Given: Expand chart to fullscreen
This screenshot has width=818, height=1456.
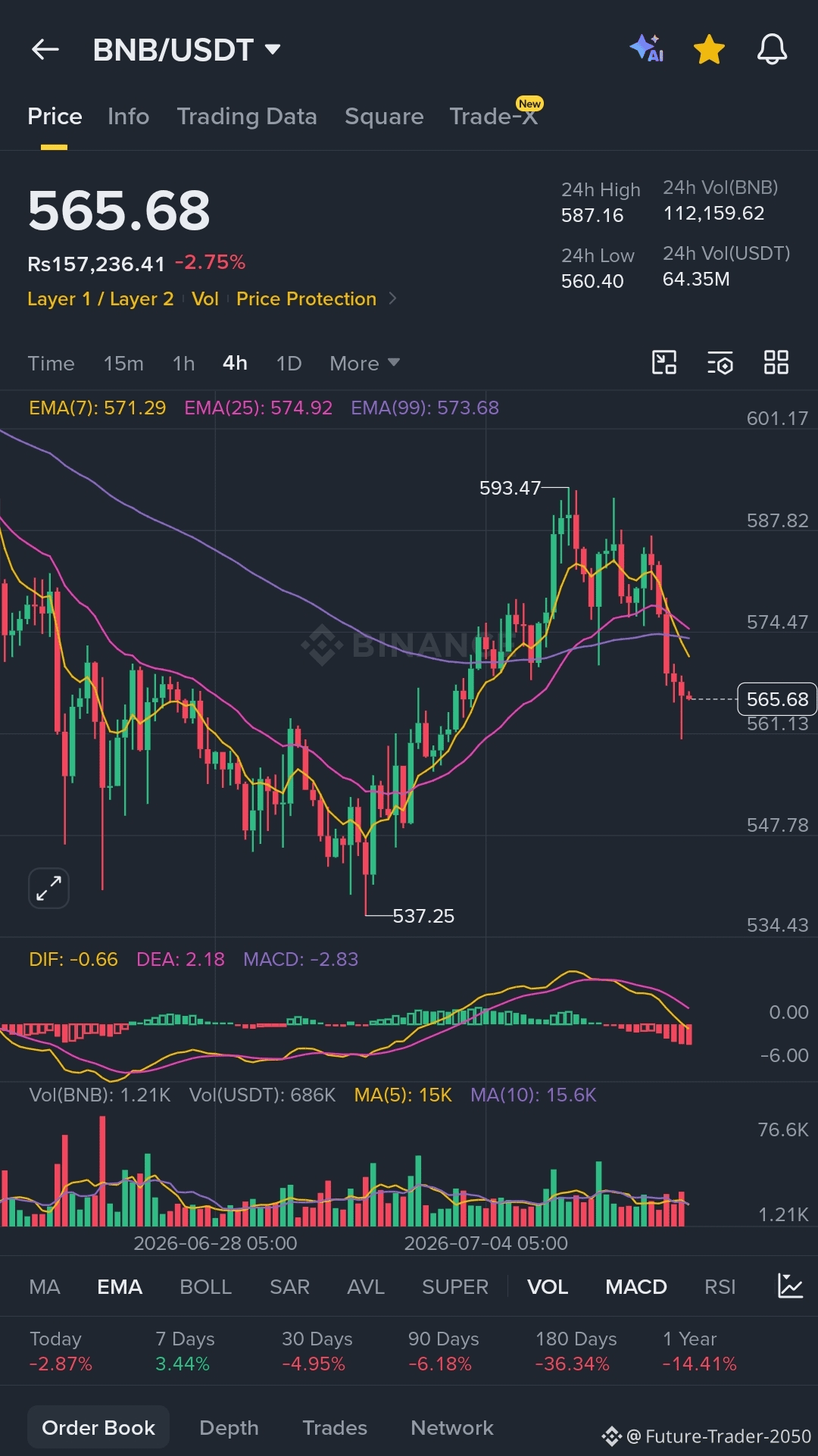Looking at the screenshot, I should [x=48, y=888].
